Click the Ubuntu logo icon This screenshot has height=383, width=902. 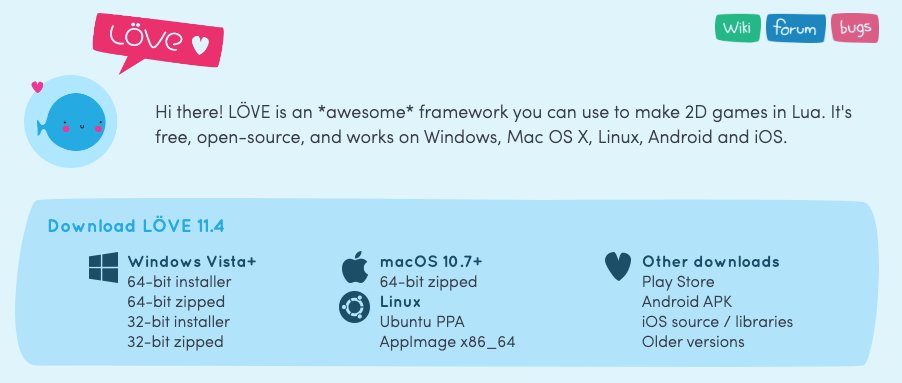pos(354,307)
